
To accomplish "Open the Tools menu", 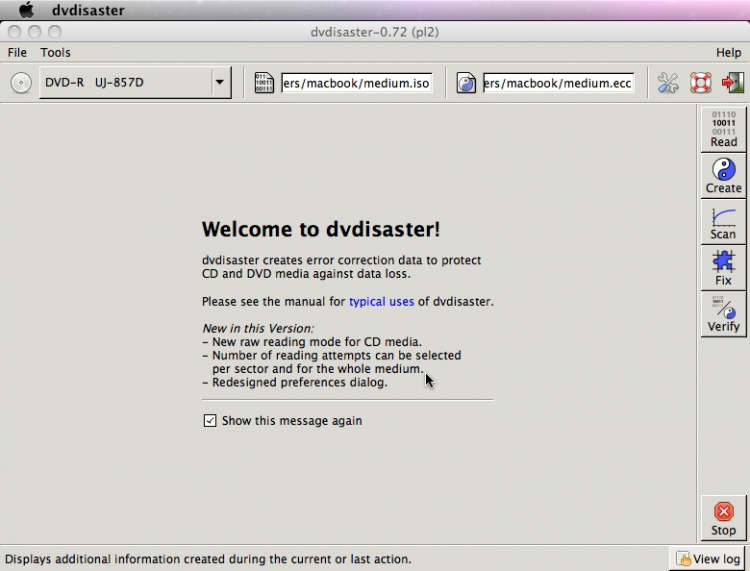I will click(55, 52).
